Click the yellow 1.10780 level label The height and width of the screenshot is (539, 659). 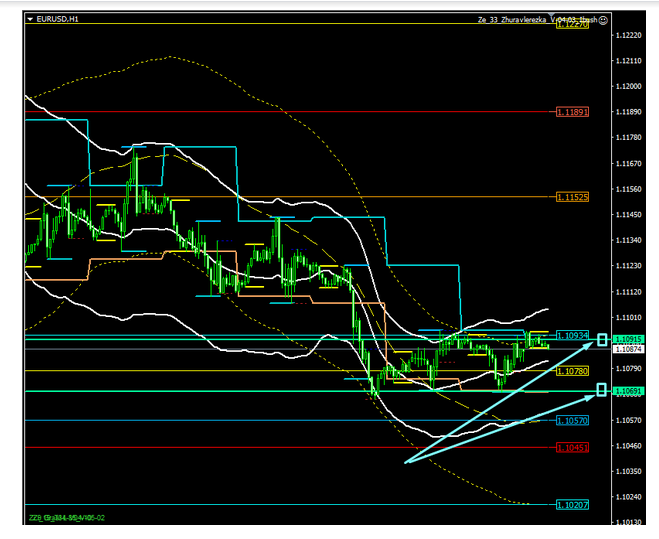pyautogui.click(x=572, y=371)
